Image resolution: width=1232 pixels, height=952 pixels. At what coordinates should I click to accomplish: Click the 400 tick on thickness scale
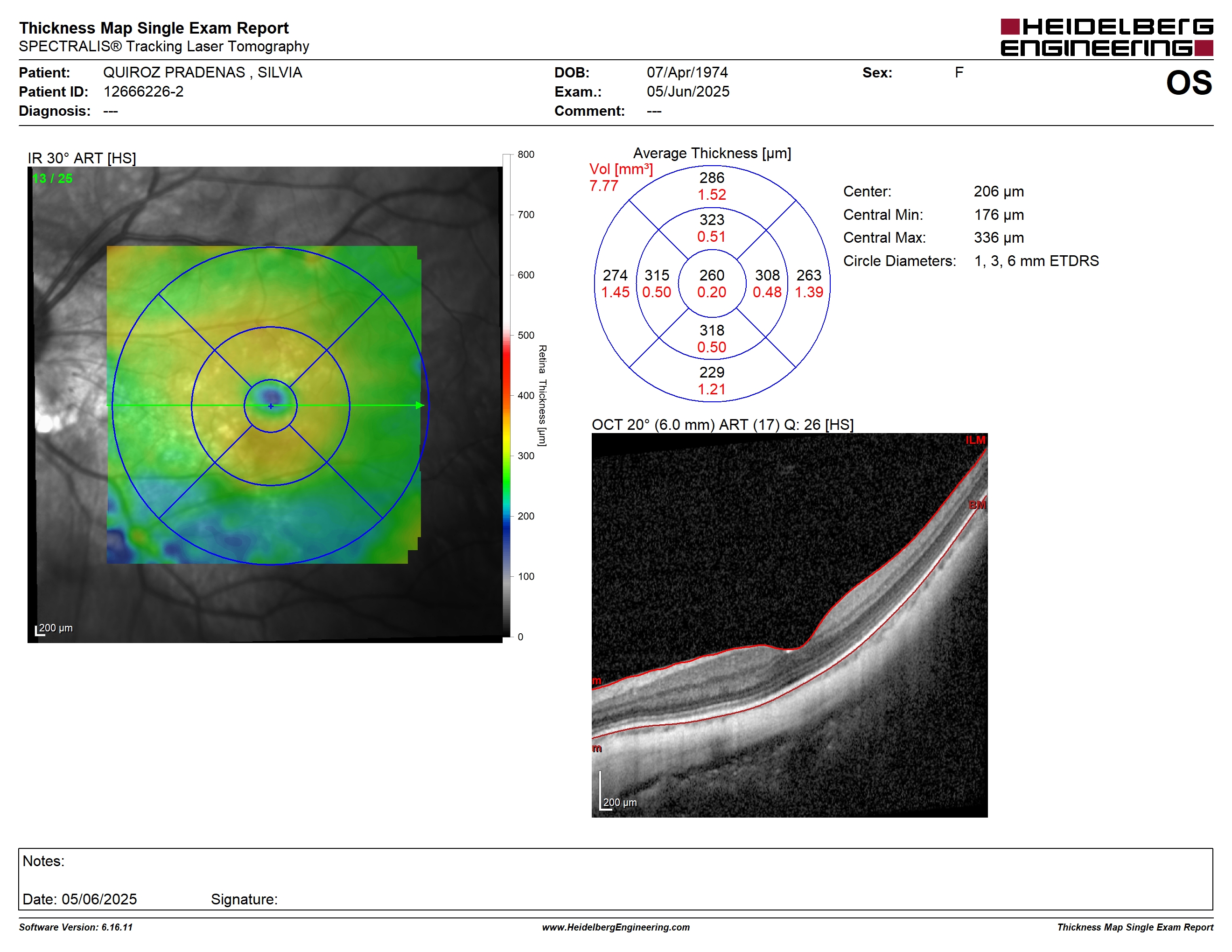click(526, 396)
